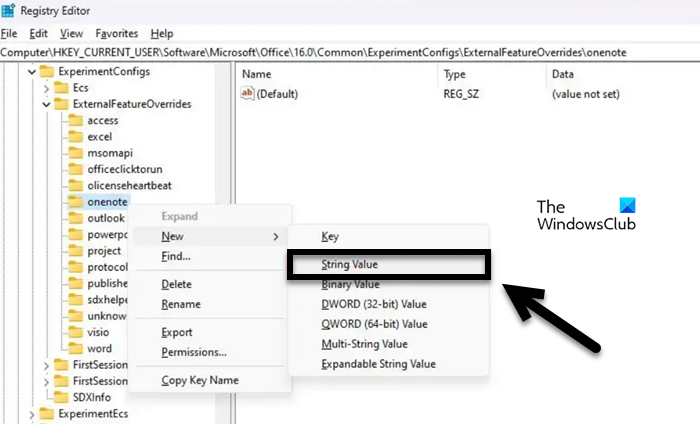
Task: Click the (value not set) data cell
Action: point(586,94)
